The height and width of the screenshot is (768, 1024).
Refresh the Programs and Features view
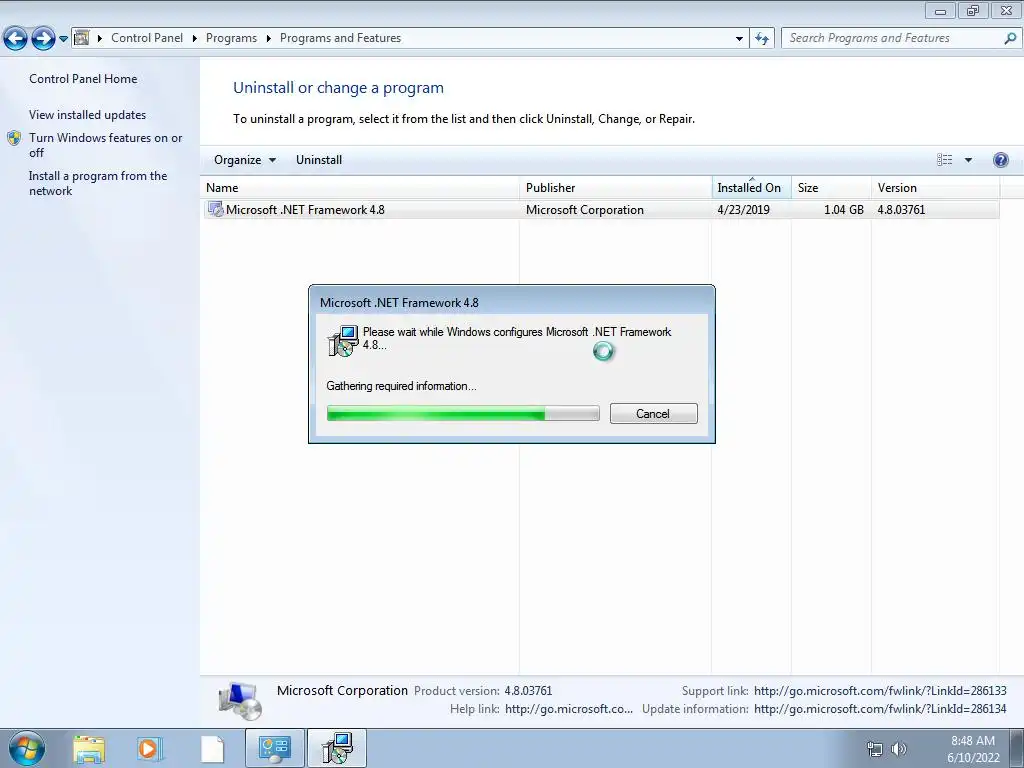coord(761,39)
